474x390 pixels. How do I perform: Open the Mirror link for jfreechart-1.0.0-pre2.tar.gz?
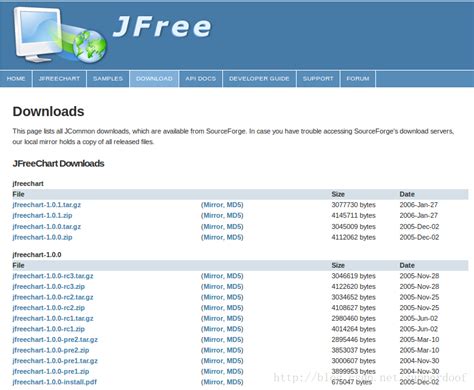213,340
